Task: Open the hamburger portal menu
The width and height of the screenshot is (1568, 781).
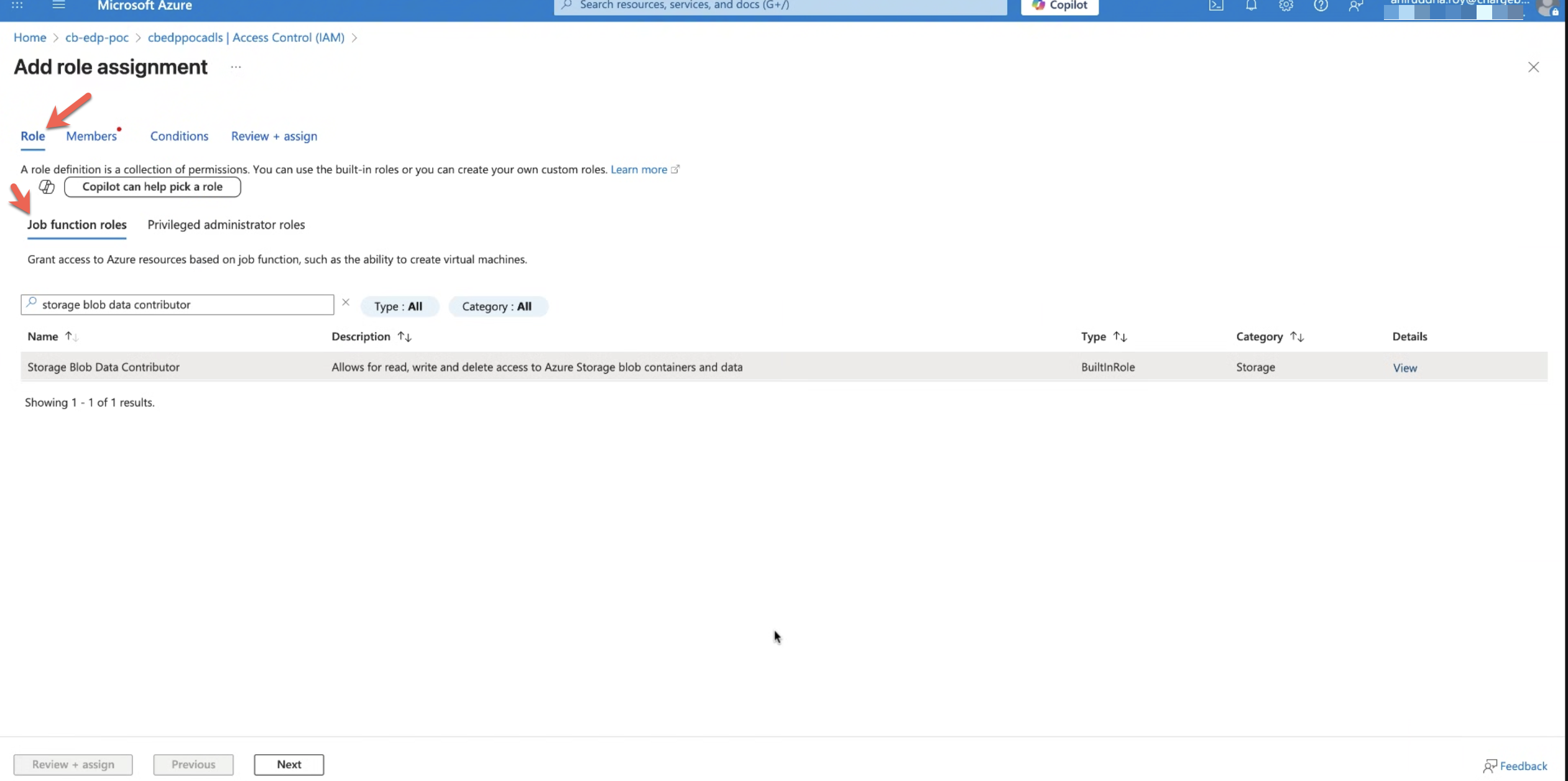Action: (x=58, y=5)
